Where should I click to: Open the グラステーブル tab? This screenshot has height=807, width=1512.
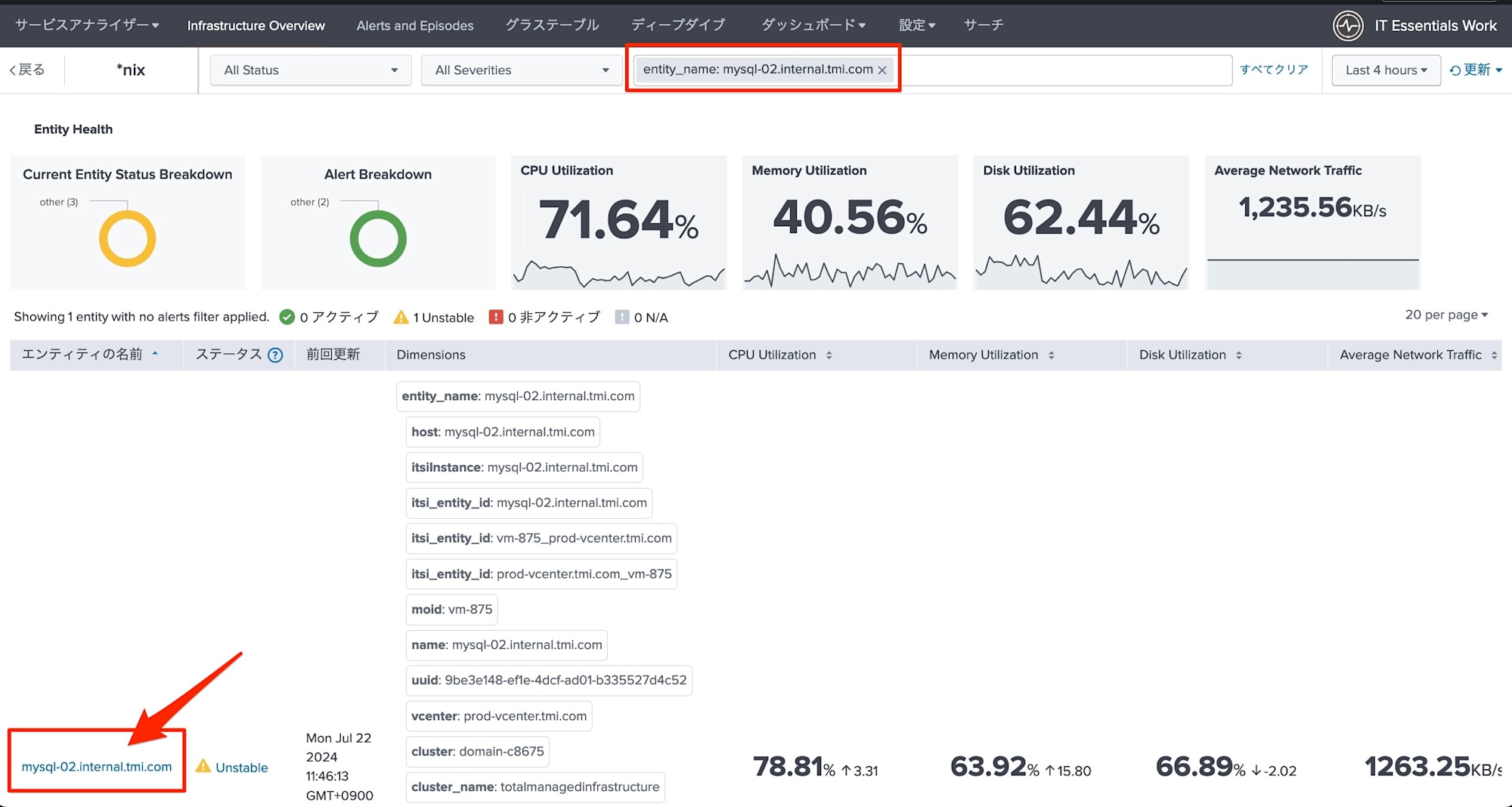point(552,25)
